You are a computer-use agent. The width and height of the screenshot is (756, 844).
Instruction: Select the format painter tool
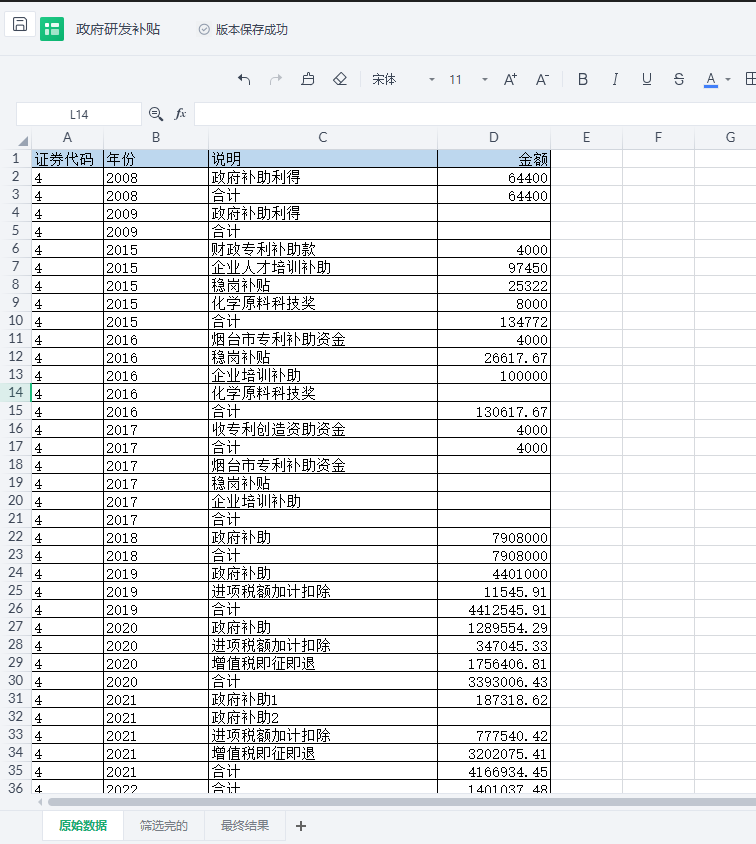[x=308, y=80]
